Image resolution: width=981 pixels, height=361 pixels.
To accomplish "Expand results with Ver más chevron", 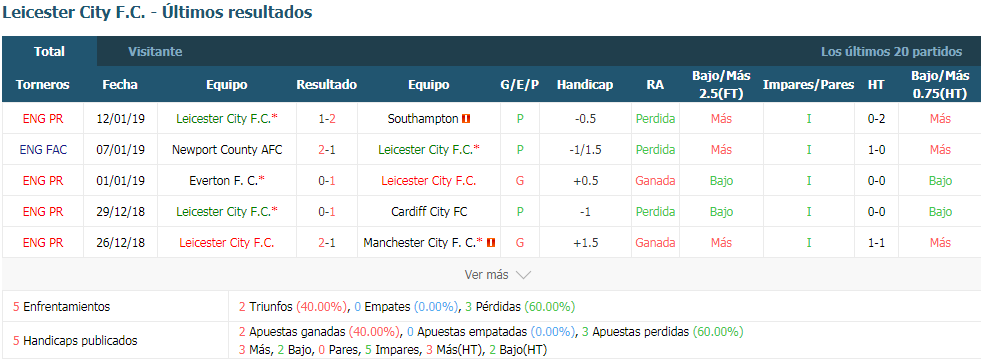I will [524, 275].
